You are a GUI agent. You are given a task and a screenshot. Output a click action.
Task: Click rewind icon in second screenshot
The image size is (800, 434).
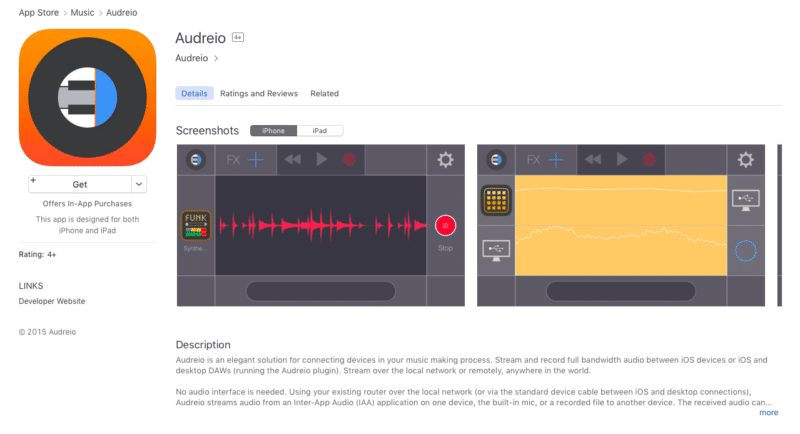coord(592,160)
